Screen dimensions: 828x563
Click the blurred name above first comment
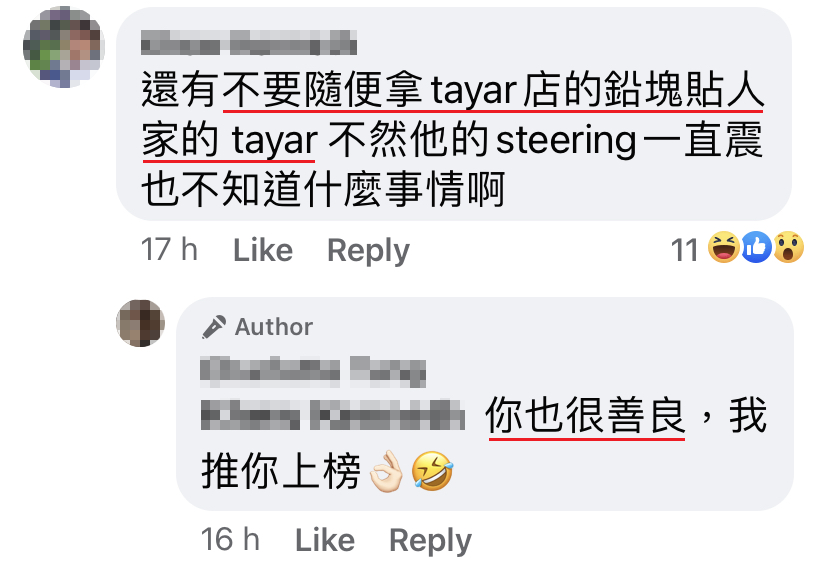(249, 43)
